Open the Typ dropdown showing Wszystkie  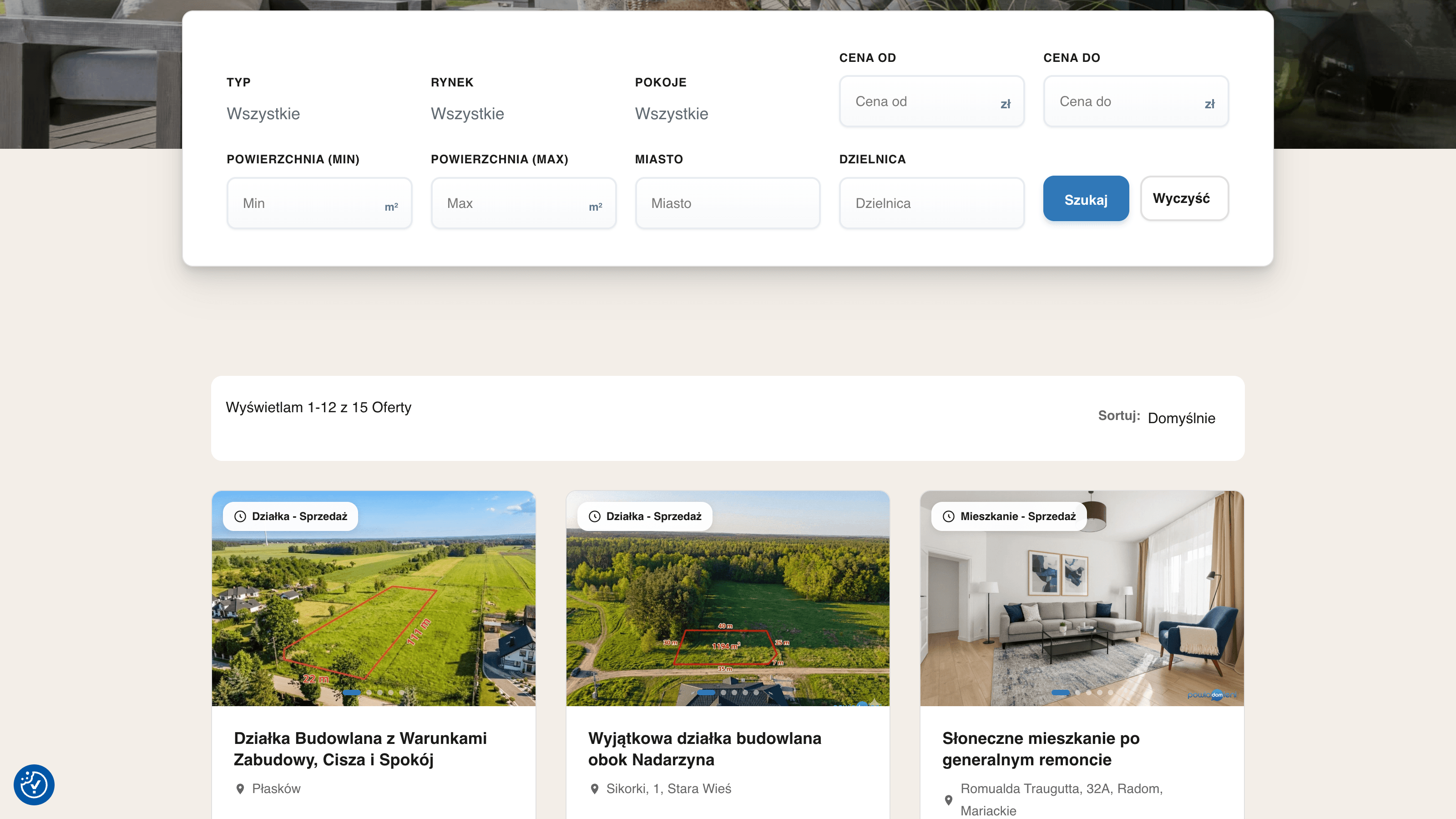(319, 114)
